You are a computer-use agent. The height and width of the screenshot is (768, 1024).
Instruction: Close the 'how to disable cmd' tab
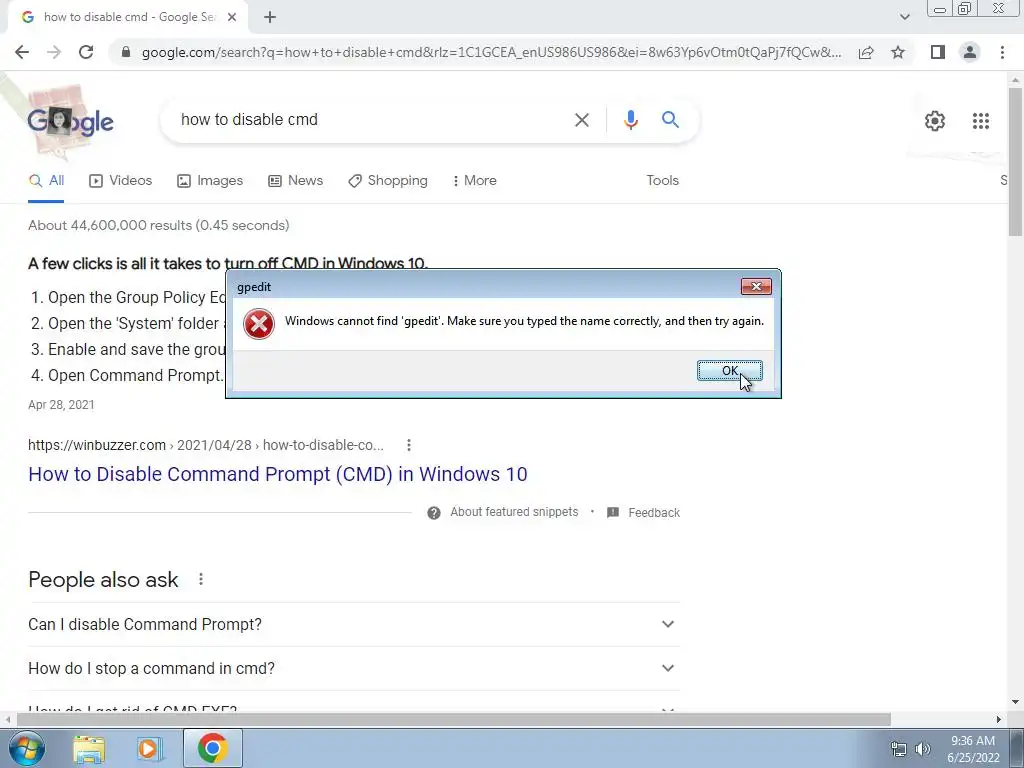[x=231, y=17]
